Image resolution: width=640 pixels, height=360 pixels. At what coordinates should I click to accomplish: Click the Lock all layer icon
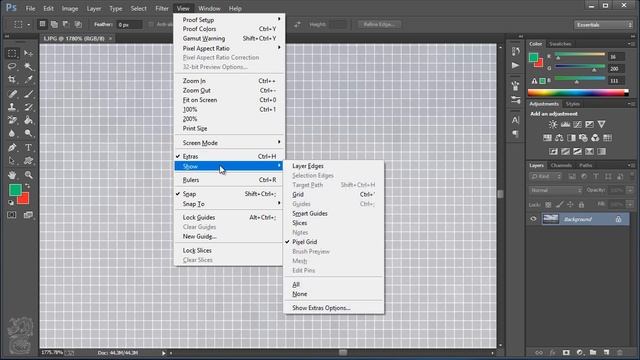(581, 204)
